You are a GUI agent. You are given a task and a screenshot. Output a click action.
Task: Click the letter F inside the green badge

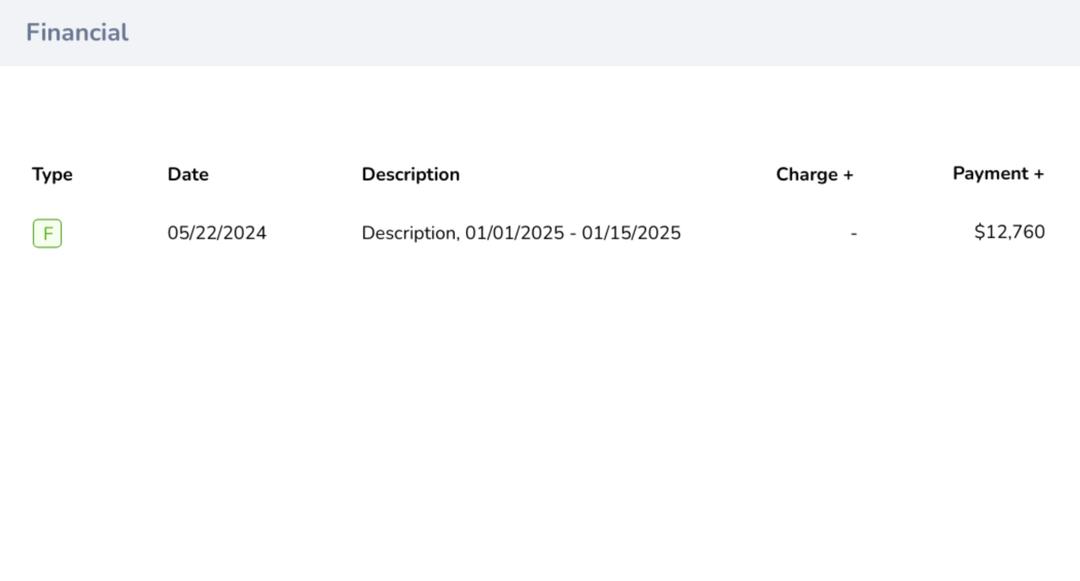coord(47,234)
